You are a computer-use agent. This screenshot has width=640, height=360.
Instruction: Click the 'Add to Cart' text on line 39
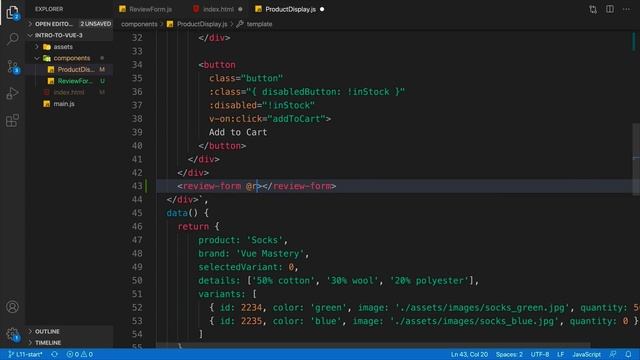238,132
